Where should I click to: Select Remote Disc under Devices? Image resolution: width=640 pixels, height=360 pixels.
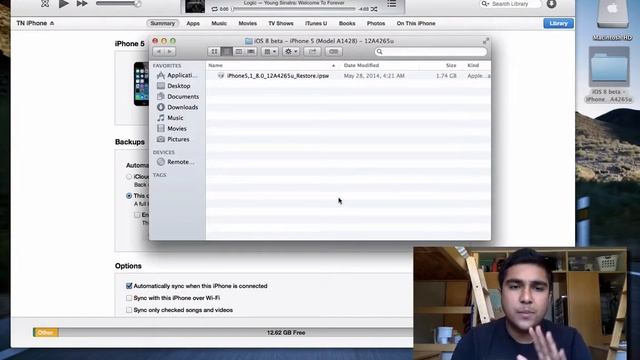click(x=176, y=162)
